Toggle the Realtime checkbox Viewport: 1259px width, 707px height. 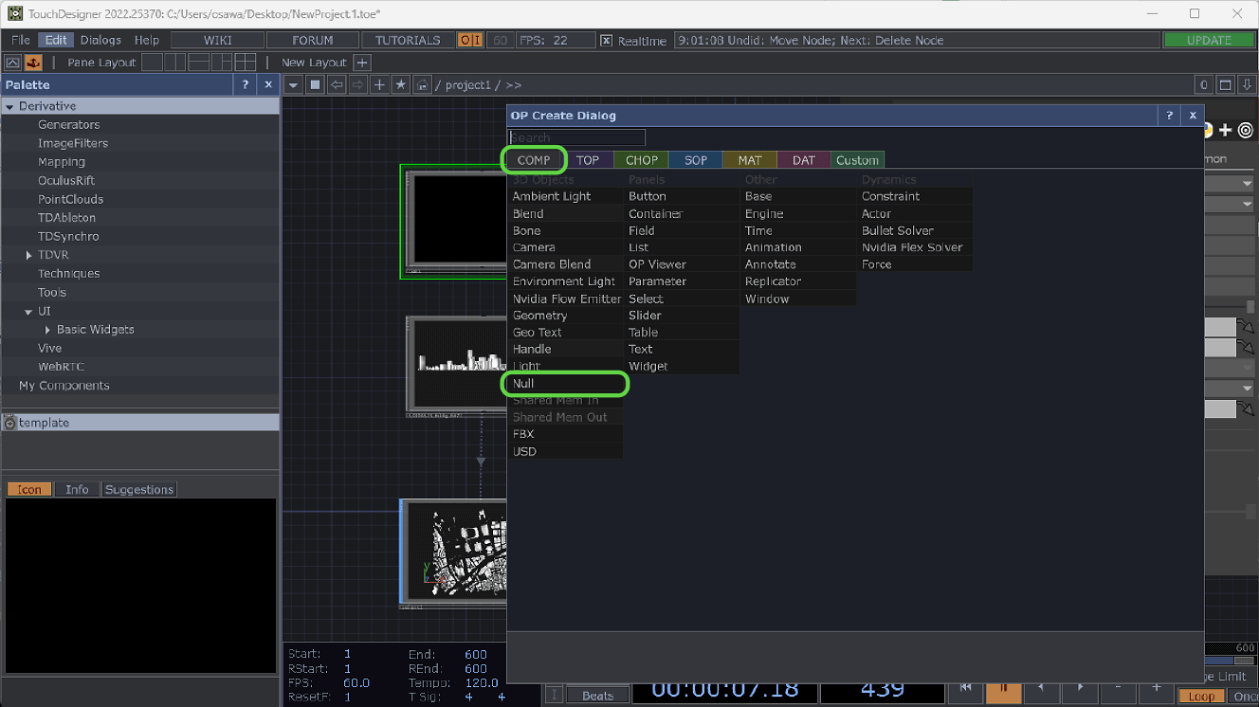coord(606,40)
